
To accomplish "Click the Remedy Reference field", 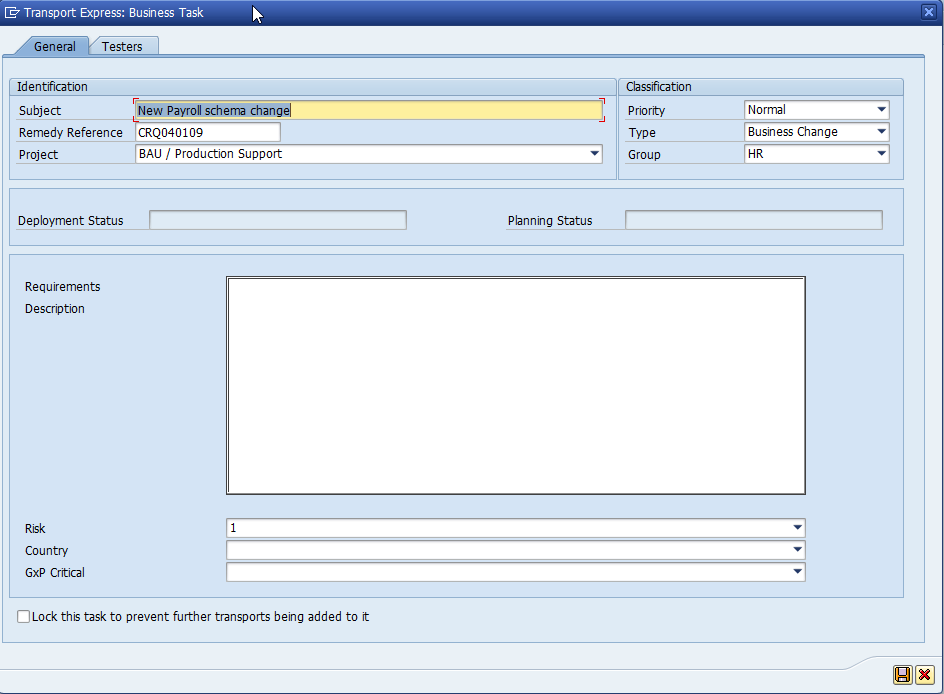I will (208, 132).
